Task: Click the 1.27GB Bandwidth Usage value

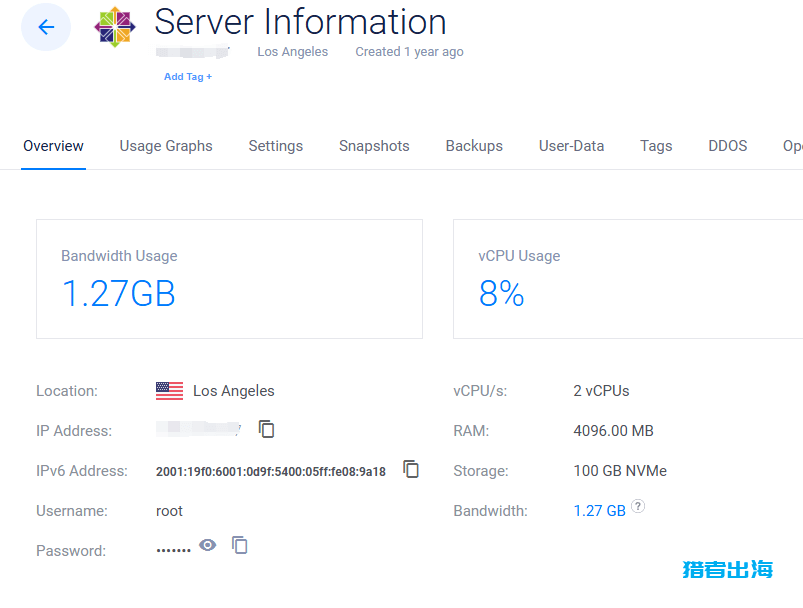Action: point(119,294)
